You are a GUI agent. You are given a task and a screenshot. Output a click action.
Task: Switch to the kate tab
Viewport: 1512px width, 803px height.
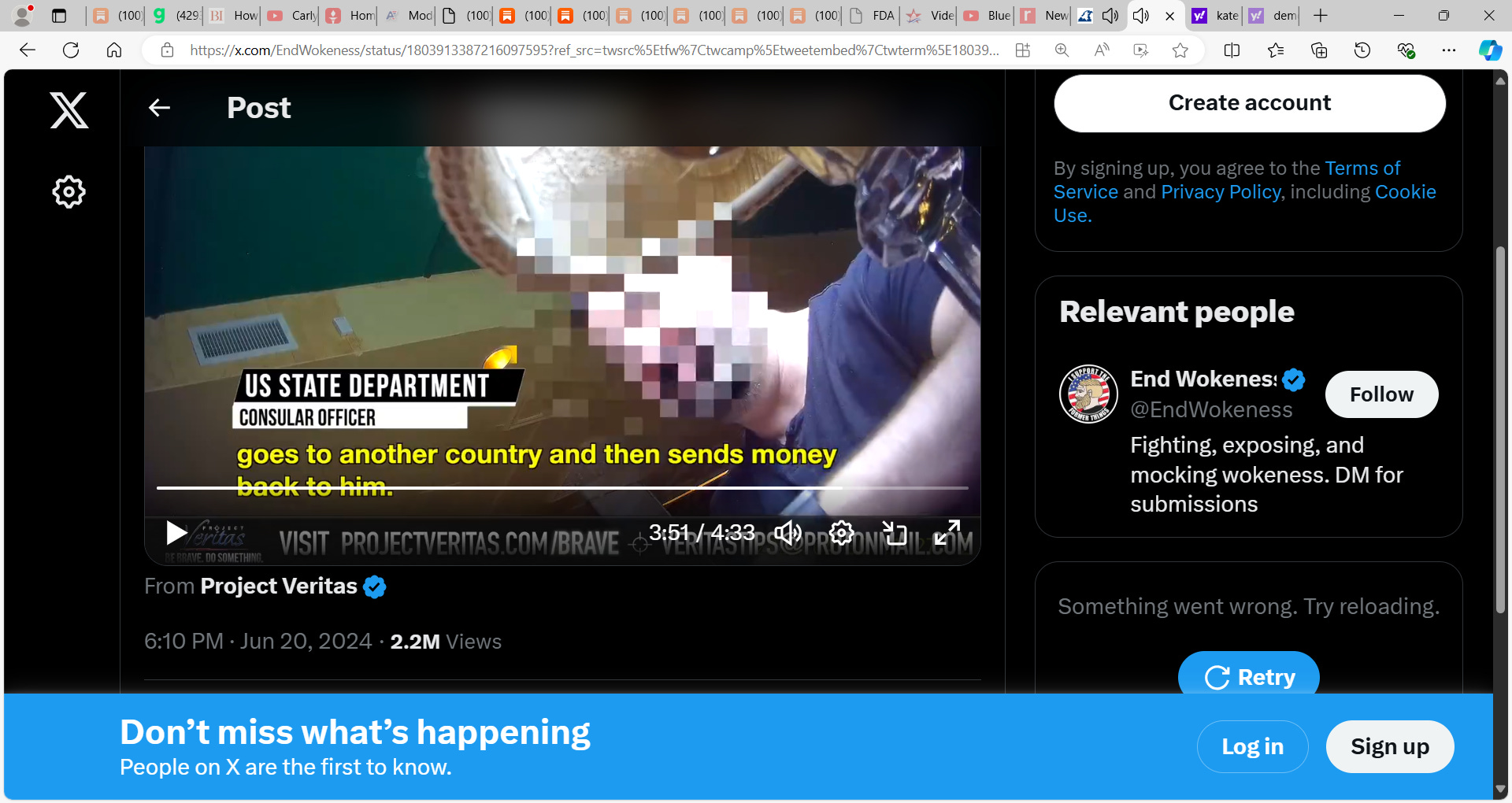pos(1216,15)
